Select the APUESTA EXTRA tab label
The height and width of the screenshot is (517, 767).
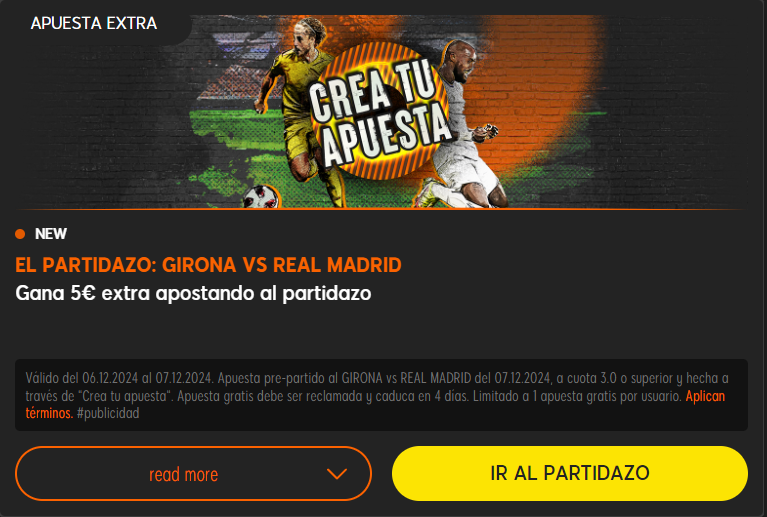94,23
